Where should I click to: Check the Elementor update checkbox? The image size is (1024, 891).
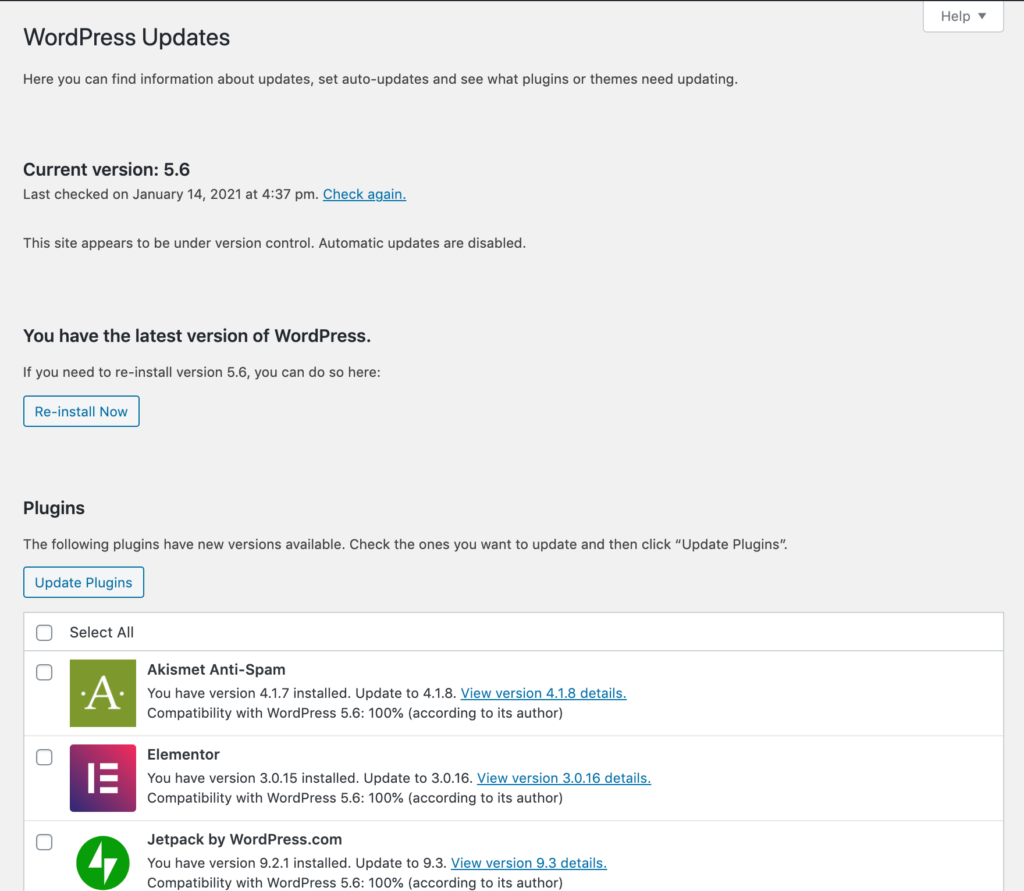tap(44, 758)
